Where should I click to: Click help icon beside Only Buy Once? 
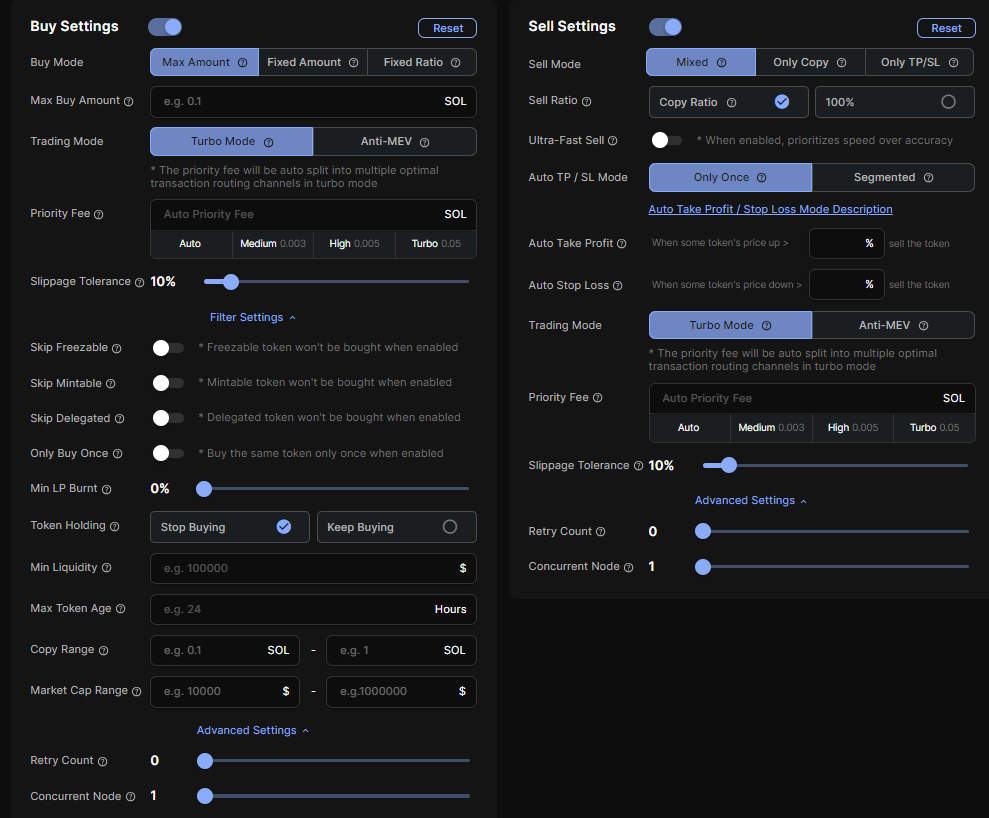click(x=117, y=454)
